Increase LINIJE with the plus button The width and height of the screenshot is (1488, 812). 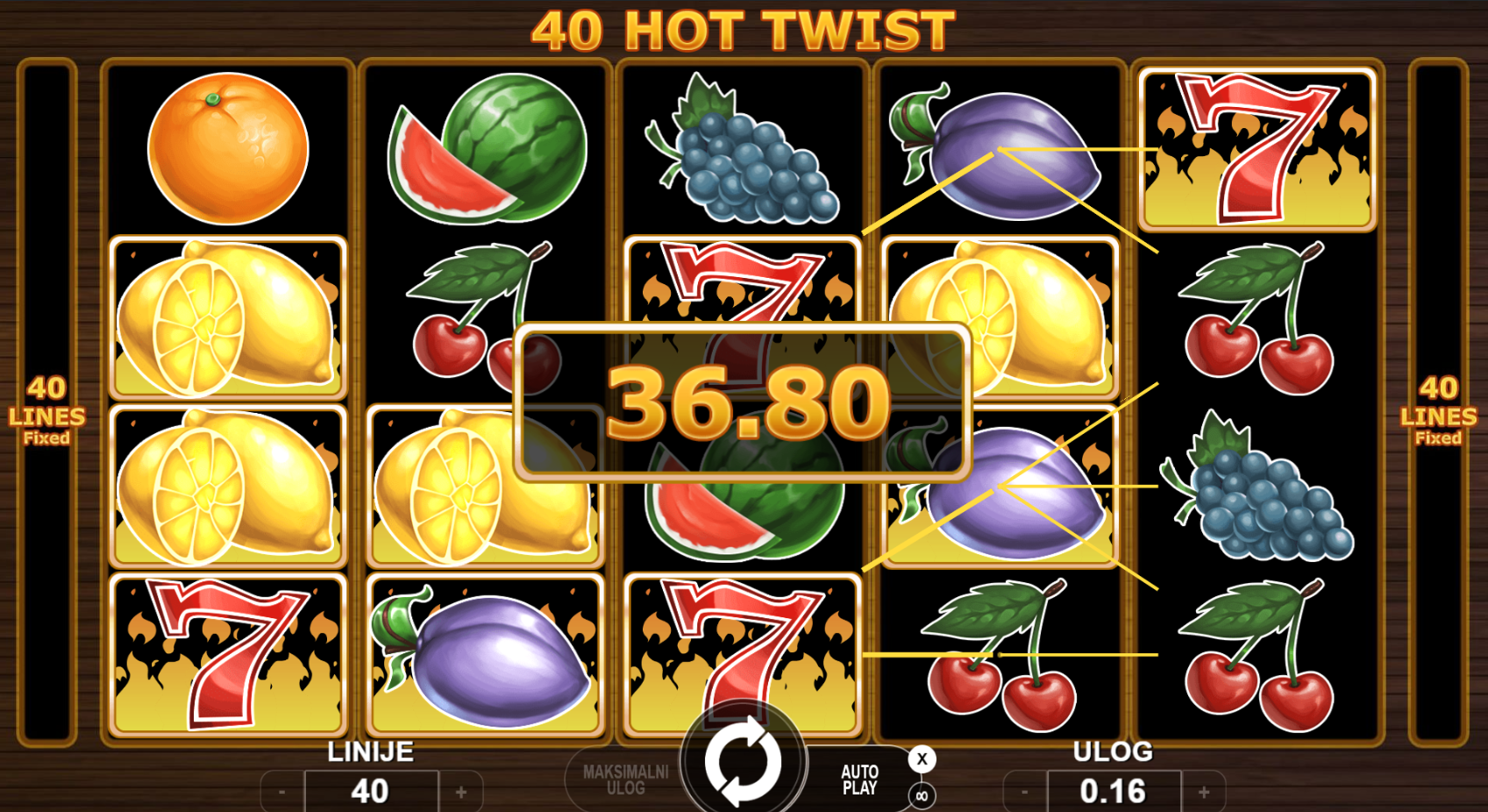point(461,792)
